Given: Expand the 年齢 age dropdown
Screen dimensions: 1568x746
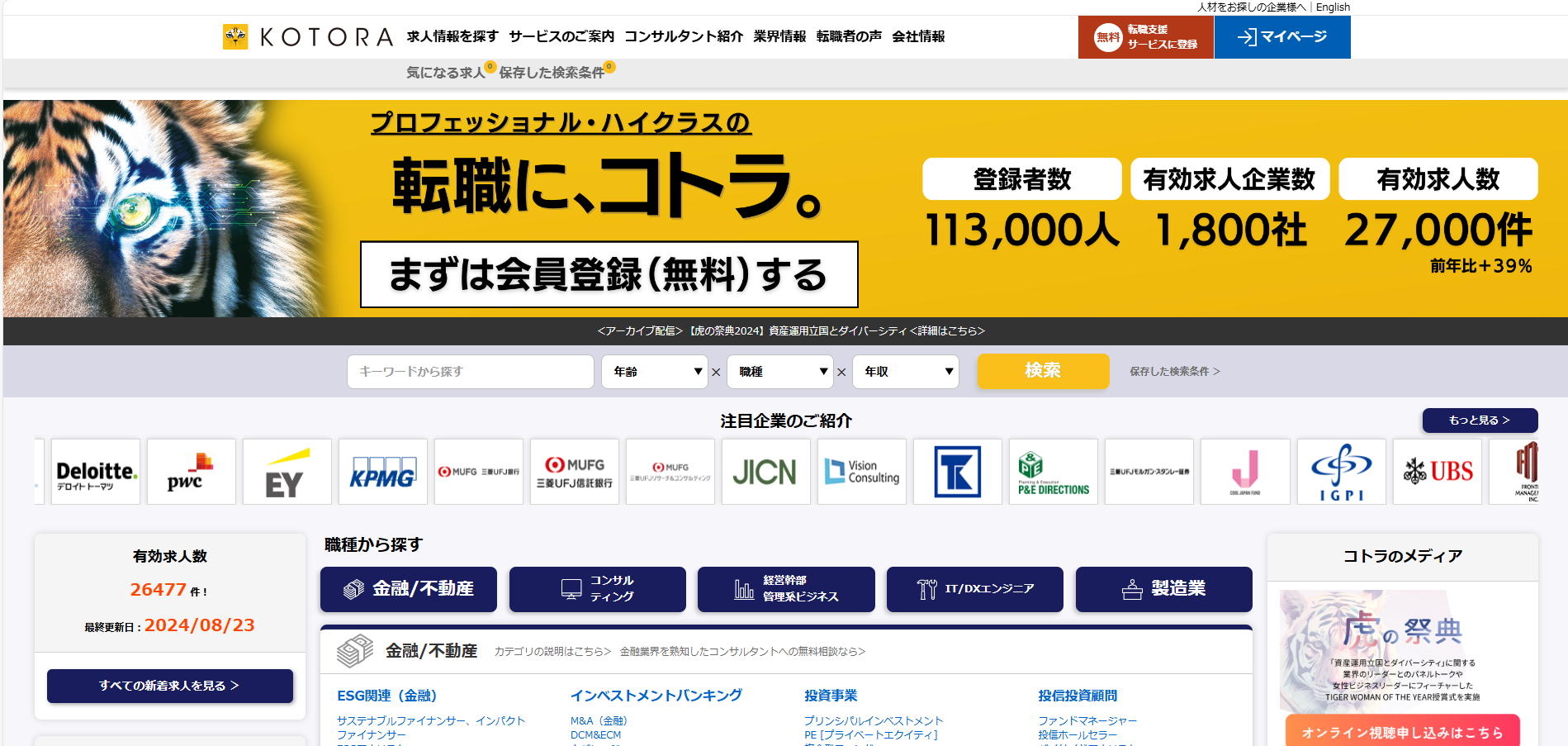Looking at the screenshot, I should 654,372.
